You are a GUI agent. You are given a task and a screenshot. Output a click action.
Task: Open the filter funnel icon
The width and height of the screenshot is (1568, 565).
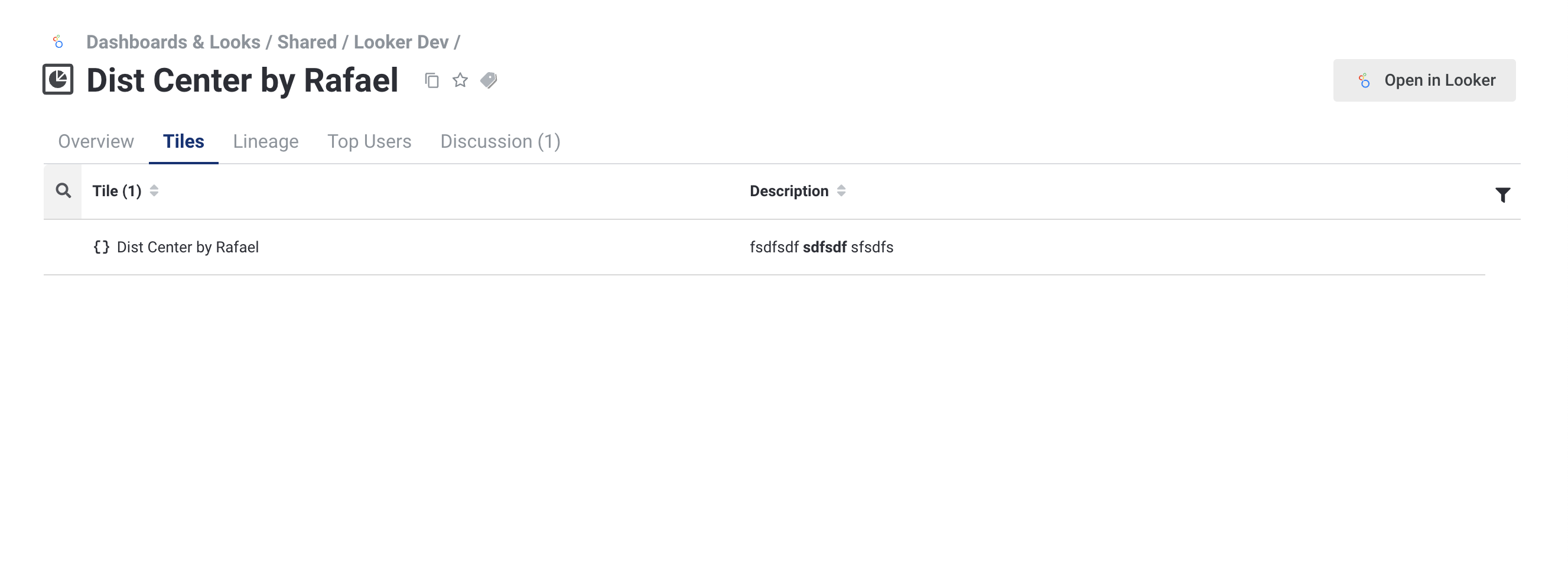(x=1502, y=195)
